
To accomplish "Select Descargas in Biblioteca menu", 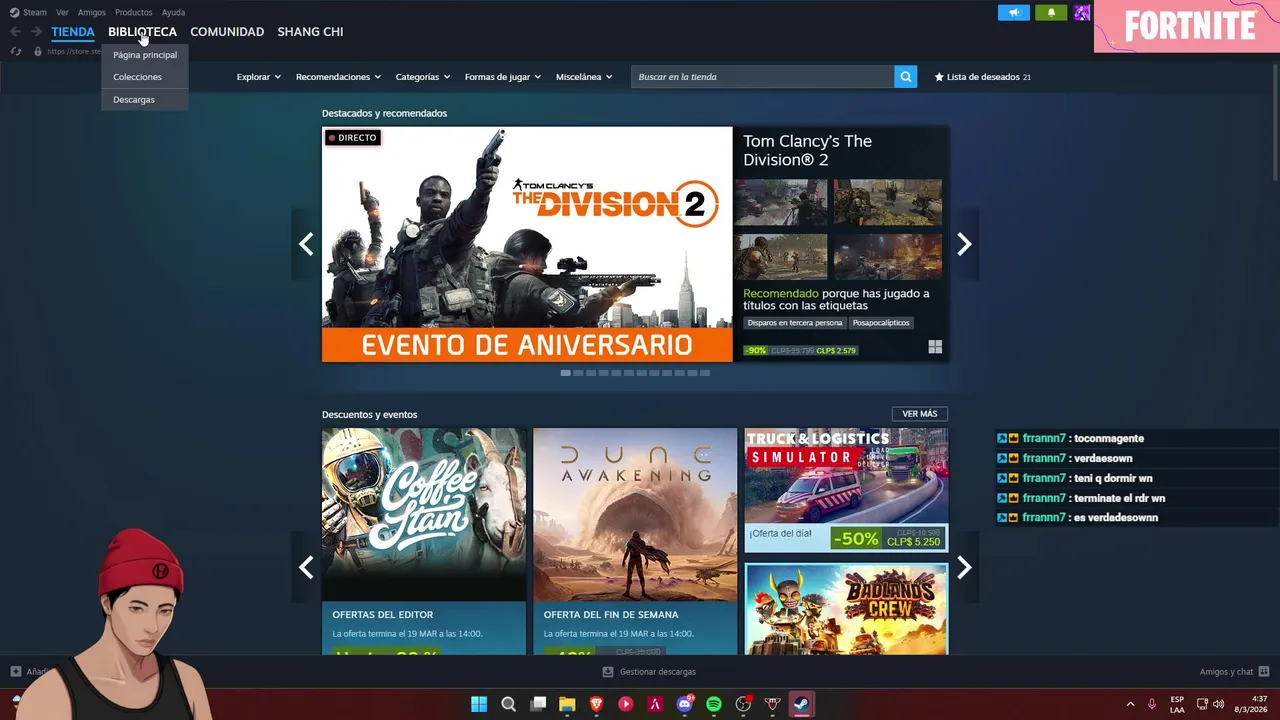I will coord(145,100).
